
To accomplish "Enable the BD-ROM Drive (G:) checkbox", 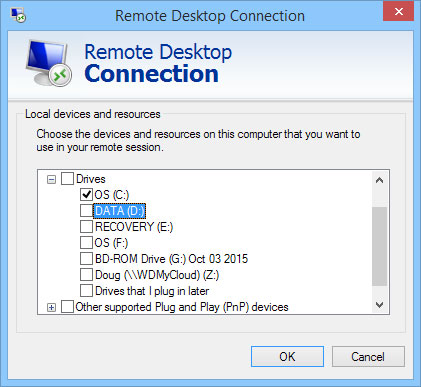I will click(x=86, y=258).
